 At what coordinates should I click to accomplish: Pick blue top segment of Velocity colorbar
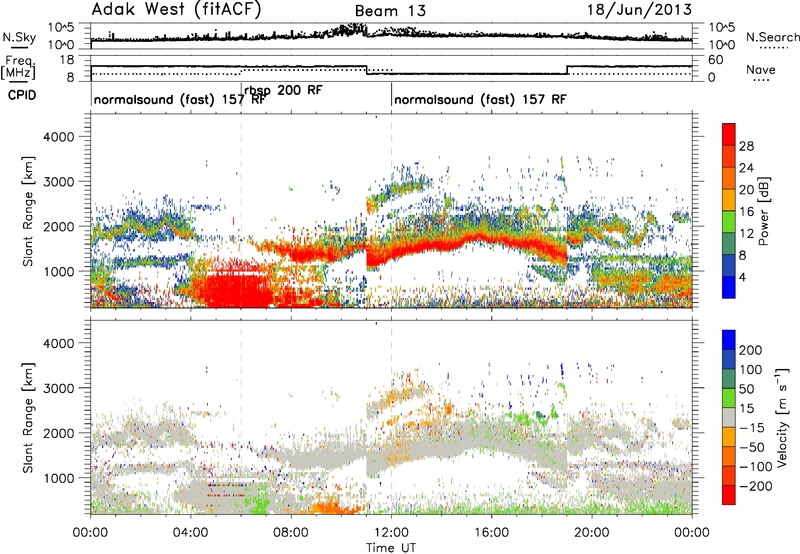click(729, 340)
